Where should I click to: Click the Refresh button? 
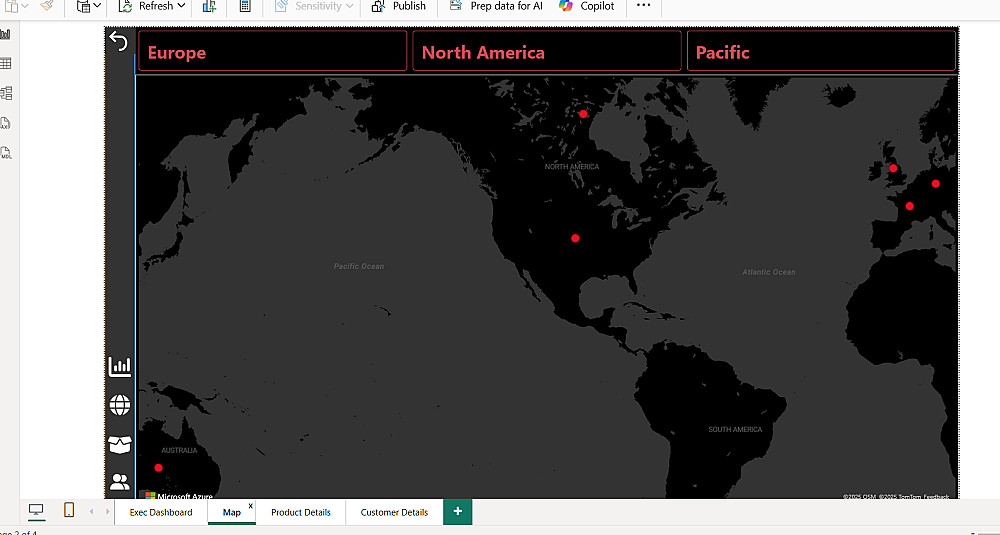coord(145,6)
